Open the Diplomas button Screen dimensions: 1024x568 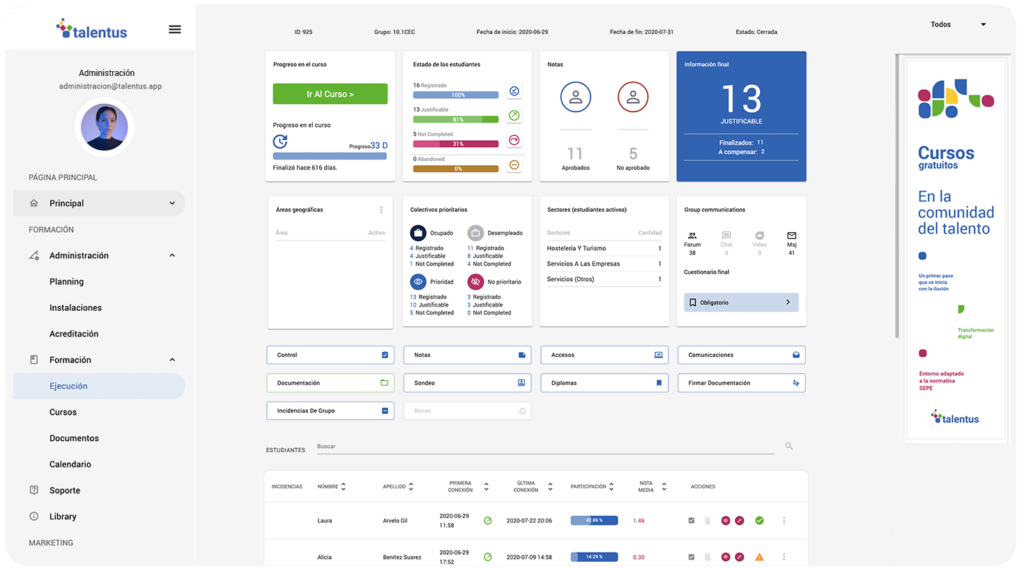point(604,383)
